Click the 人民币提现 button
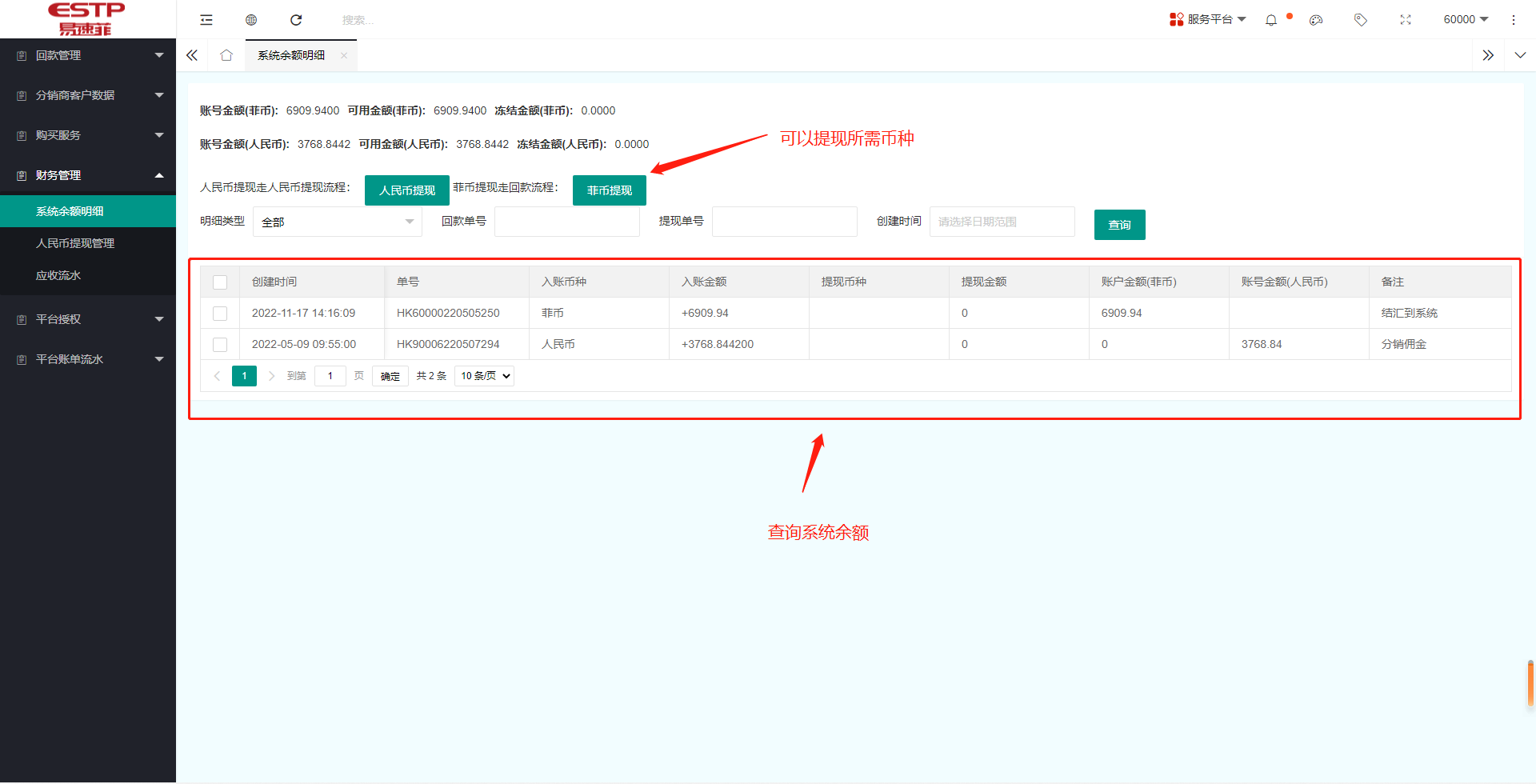The height and width of the screenshot is (784, 1536). click(x=406, y=190)
